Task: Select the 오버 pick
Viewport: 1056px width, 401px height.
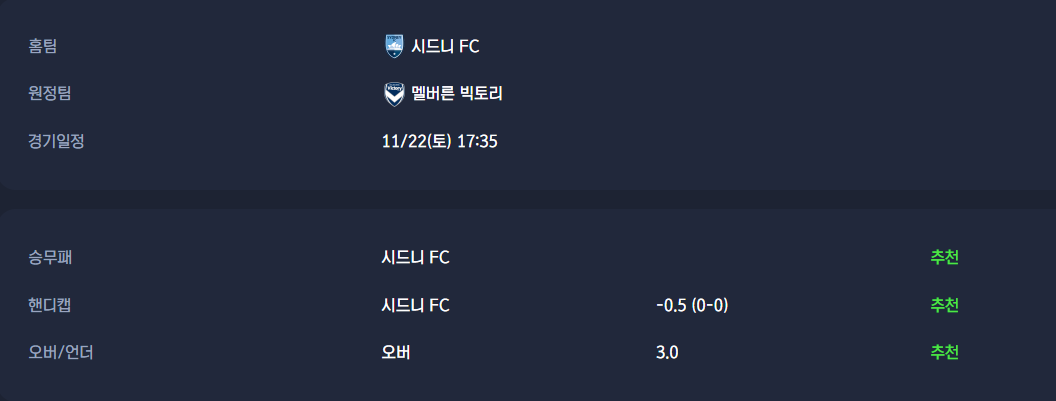Action: [396, 353]
